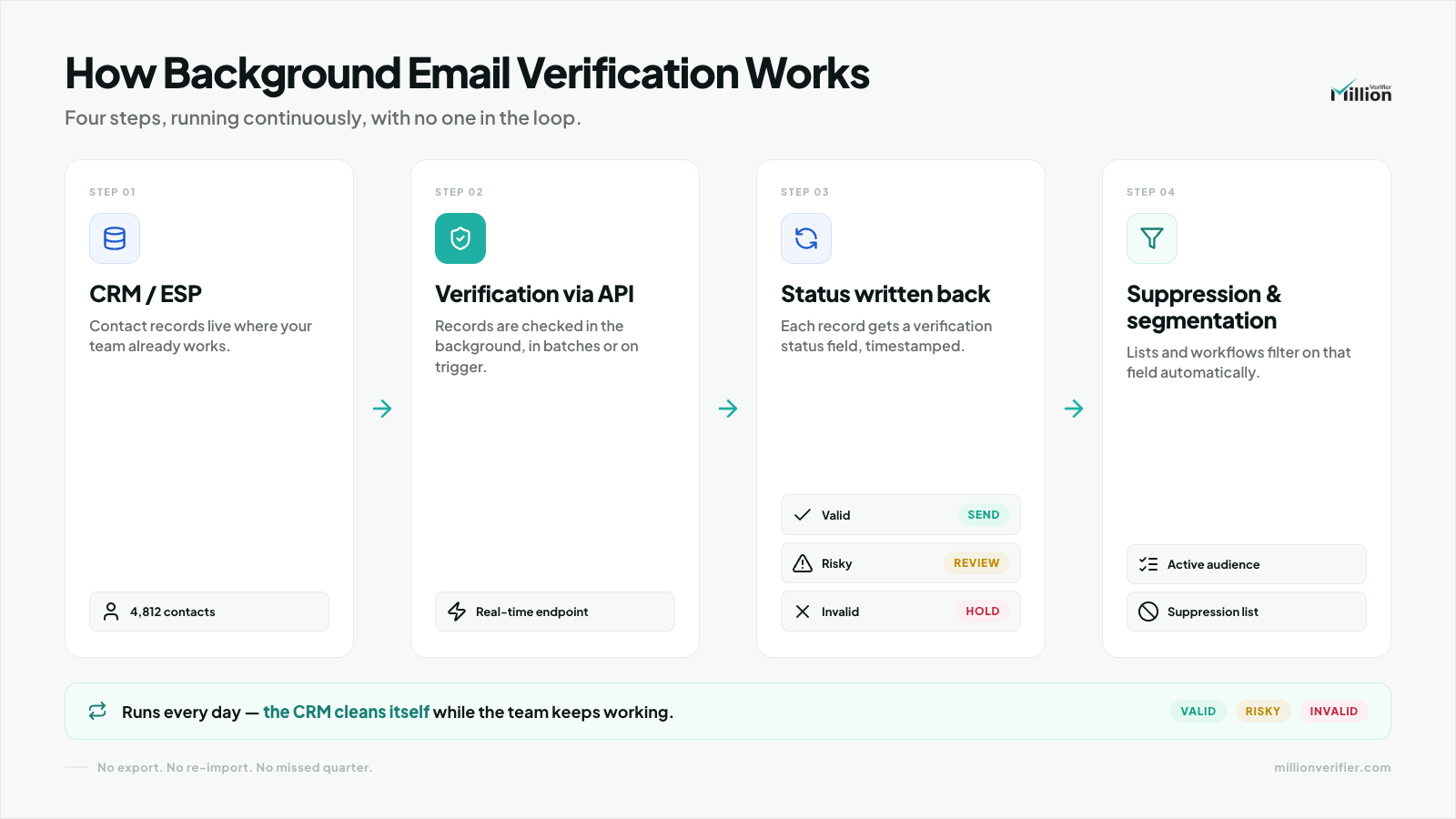This screenshot has width=1456, height=819.
Task: Click the yellow RISKY tag in the banner
Action: tap(1263, 712)
